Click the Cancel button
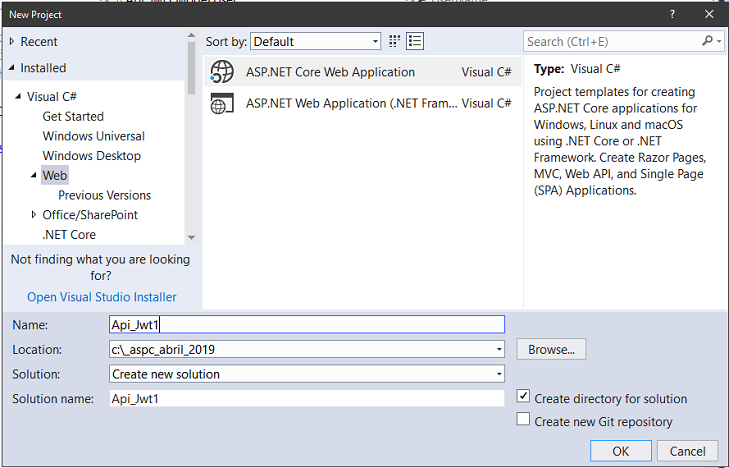Screen dimensions: 729x468 coord(687,451)
